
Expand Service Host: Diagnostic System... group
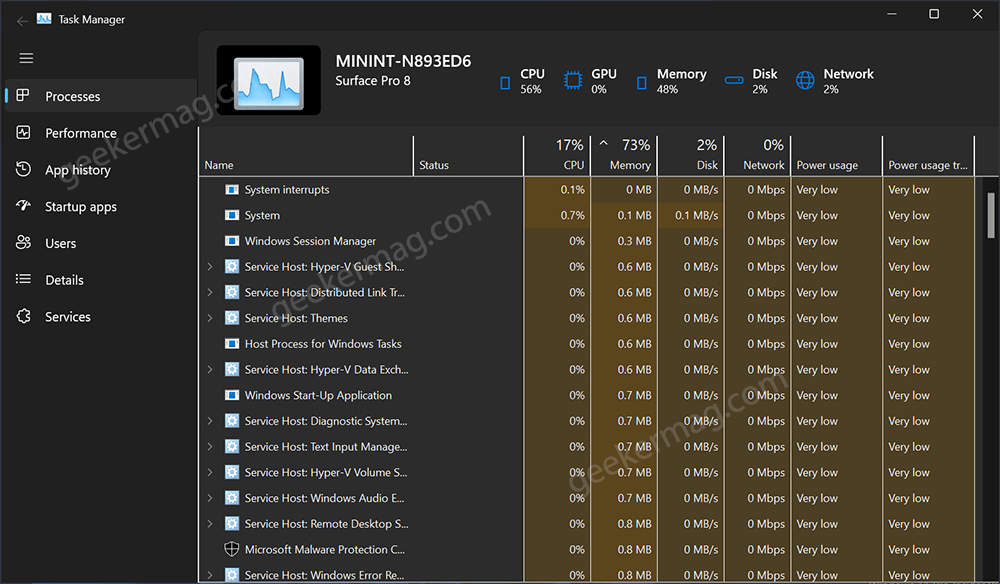[210, 421]
